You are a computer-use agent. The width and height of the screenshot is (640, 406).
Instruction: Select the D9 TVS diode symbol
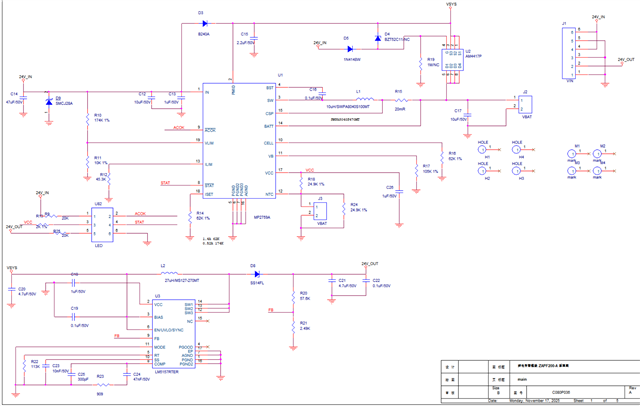tap(49, 102)
